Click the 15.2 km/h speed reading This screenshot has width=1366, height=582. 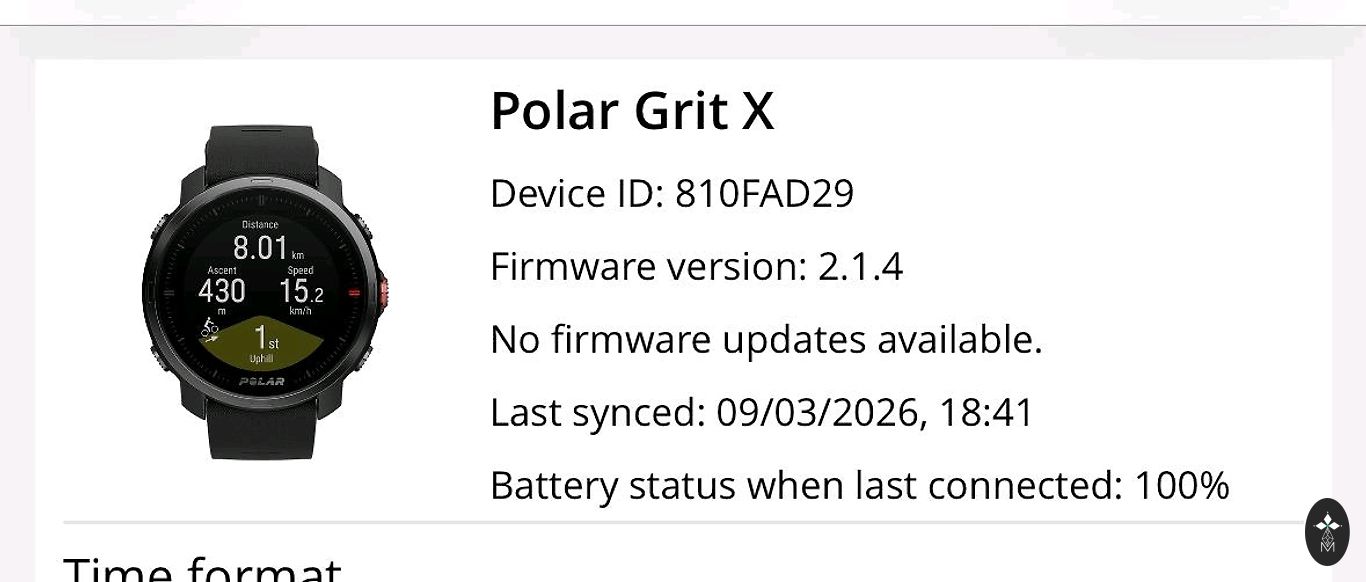click(300, 291)
